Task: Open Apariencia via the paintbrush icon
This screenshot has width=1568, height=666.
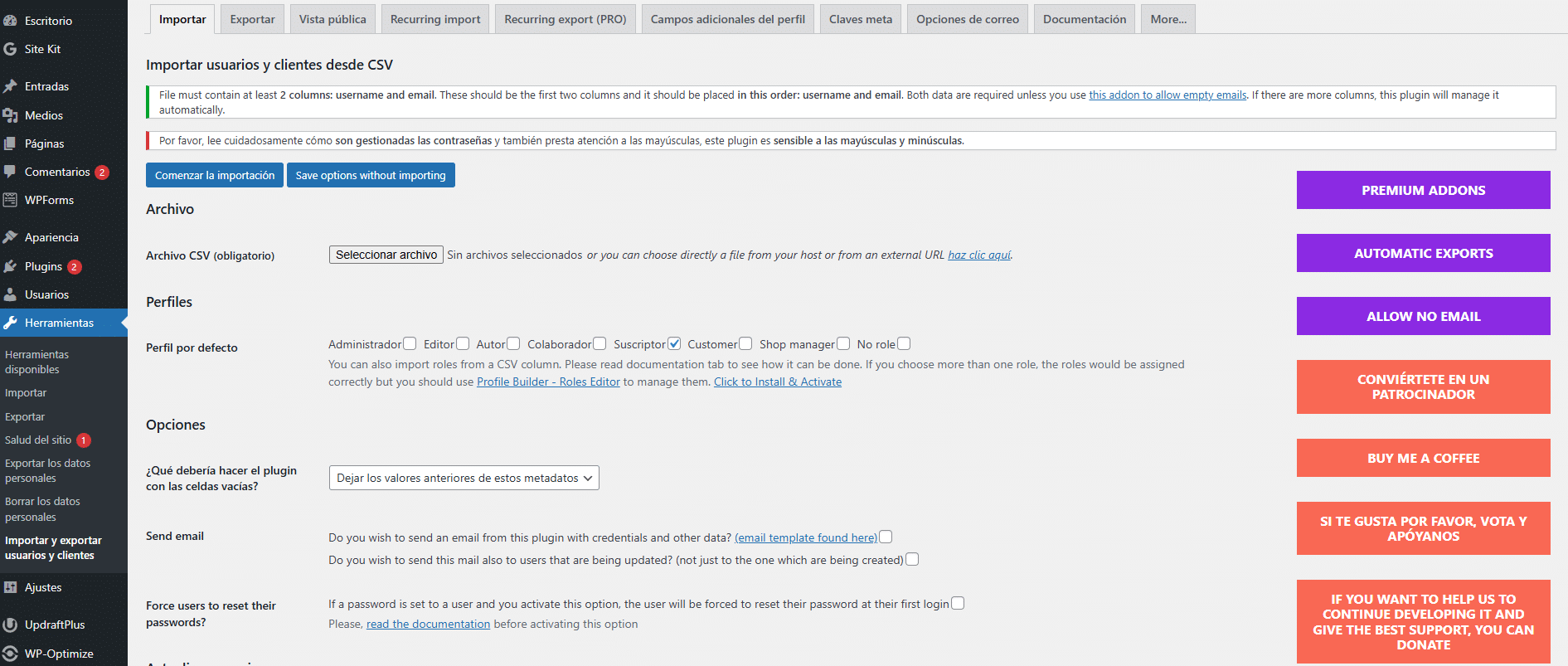Action: 10,237
